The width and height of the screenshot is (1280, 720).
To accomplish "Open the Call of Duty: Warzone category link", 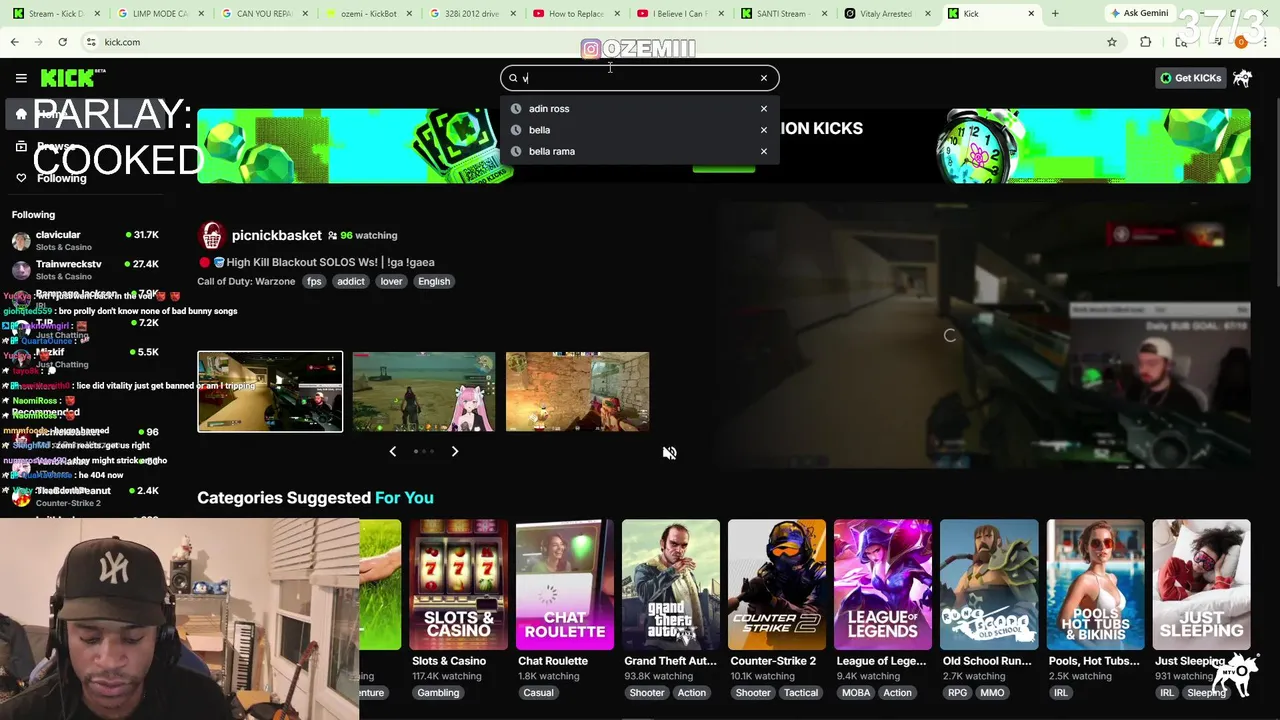I will coord(246,281).
